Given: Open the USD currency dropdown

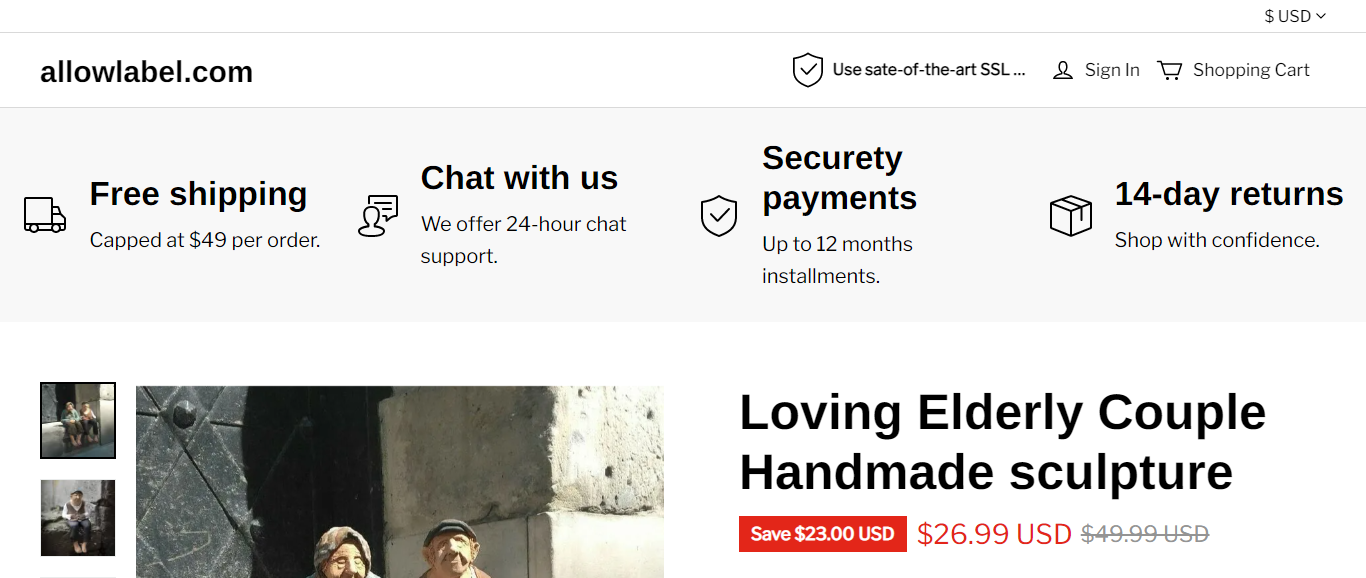Looking at the screenshot, I should 1294,16.
